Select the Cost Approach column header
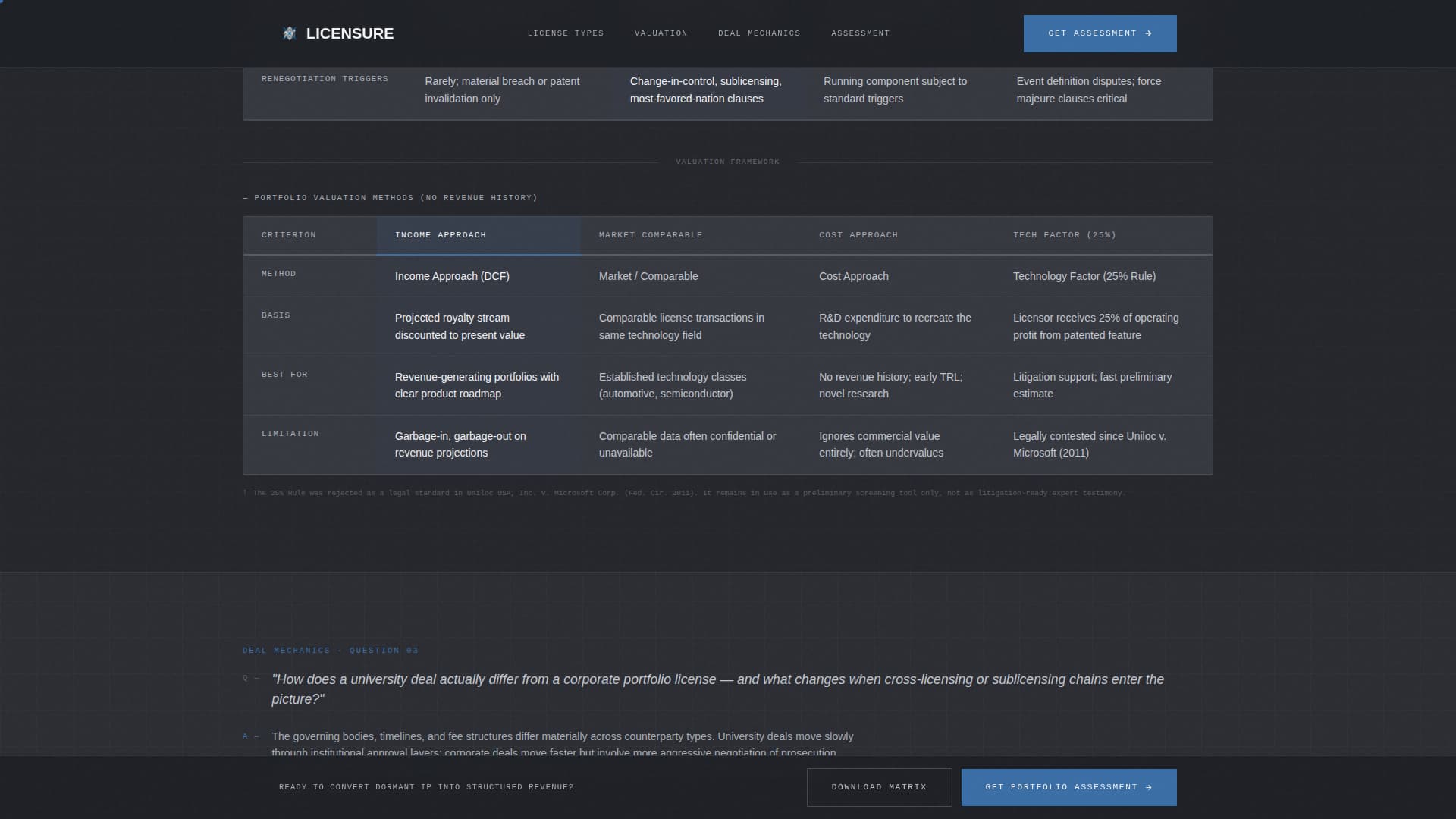Viewport: 1456px width, 819px height. 858,235
